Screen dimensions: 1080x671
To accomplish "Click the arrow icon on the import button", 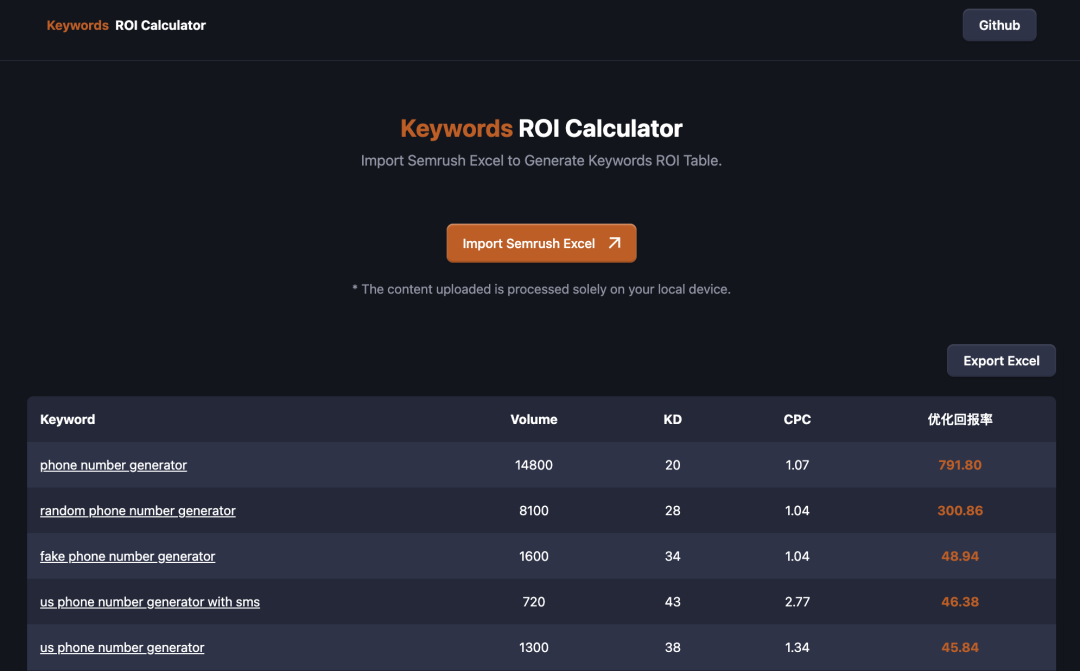I will pos(614,243).
